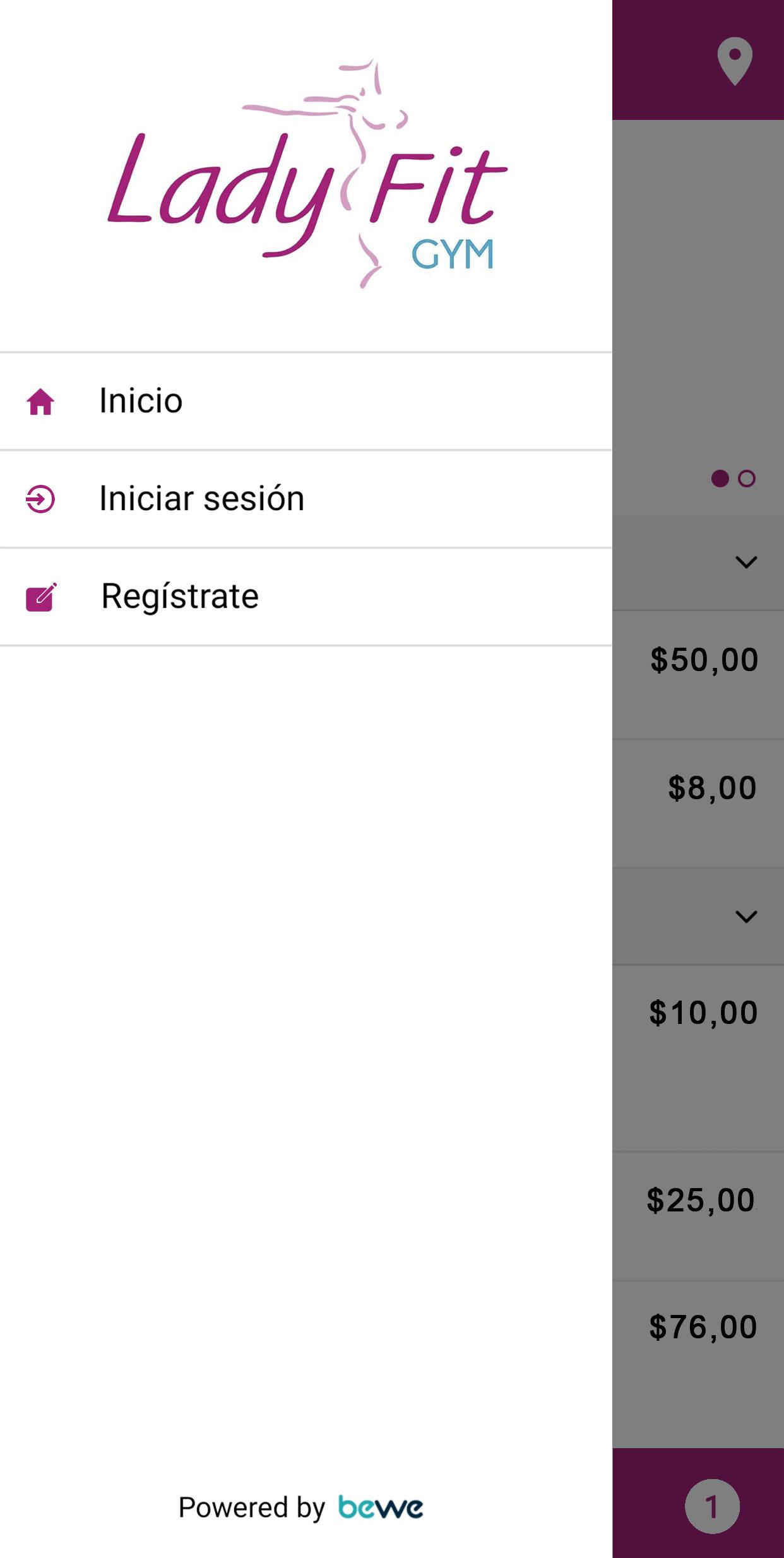This screenshot has height=1558, width=784.
Task: Open the Regístrate menu item
Action: click(306, 597)
